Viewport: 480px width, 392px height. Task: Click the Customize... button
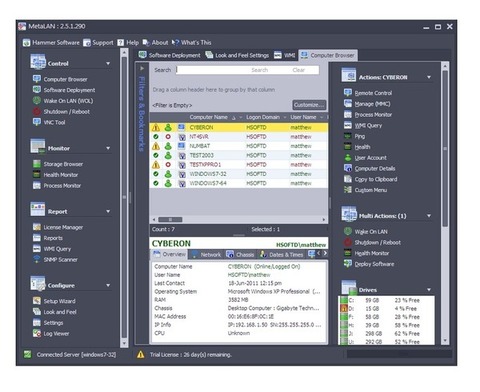pyautogui.click(x=309, y=105)
